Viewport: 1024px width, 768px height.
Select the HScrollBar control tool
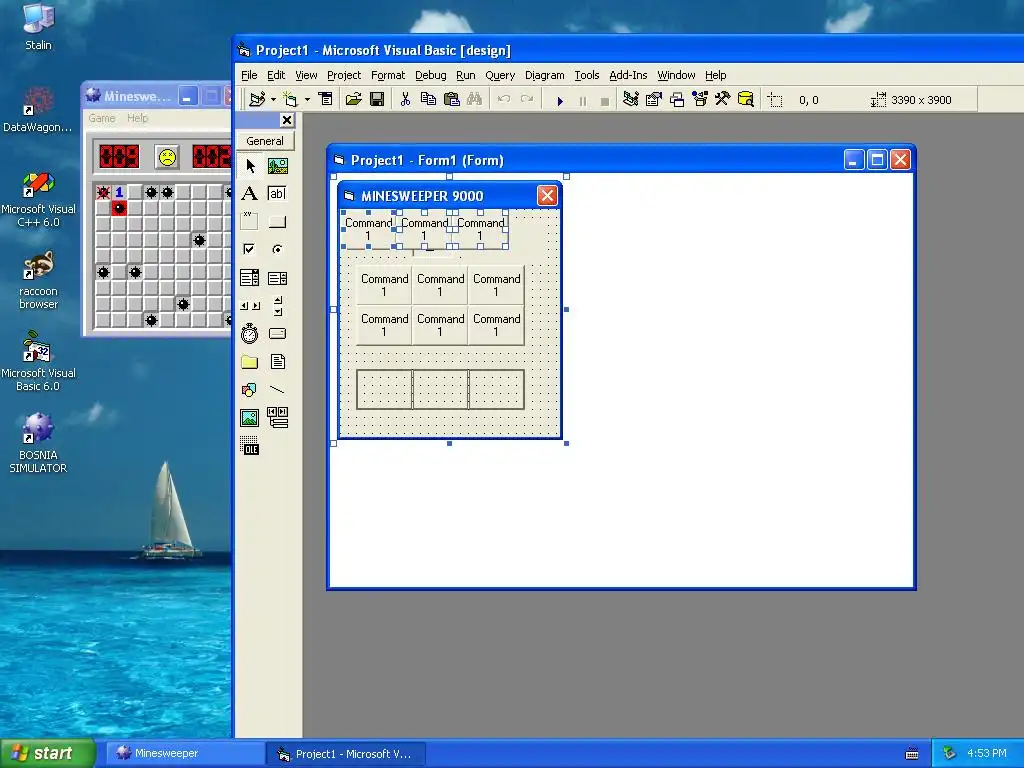(x=250, y=306)
